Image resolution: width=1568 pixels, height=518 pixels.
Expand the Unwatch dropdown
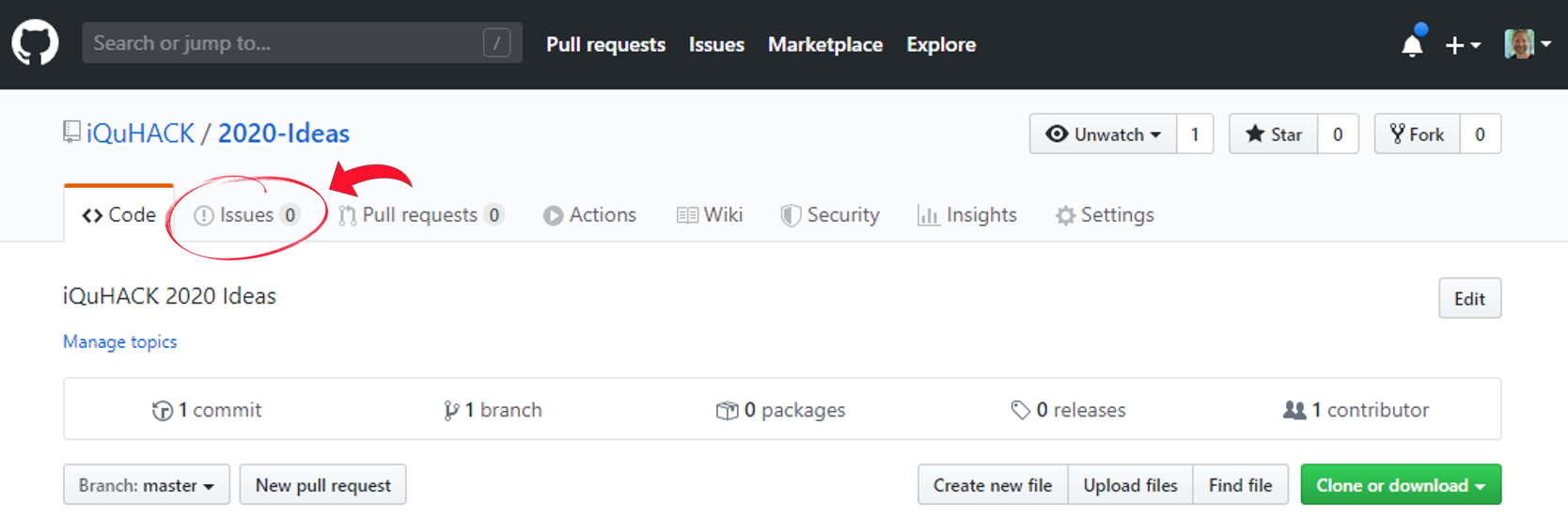[x=1103, y=134]
